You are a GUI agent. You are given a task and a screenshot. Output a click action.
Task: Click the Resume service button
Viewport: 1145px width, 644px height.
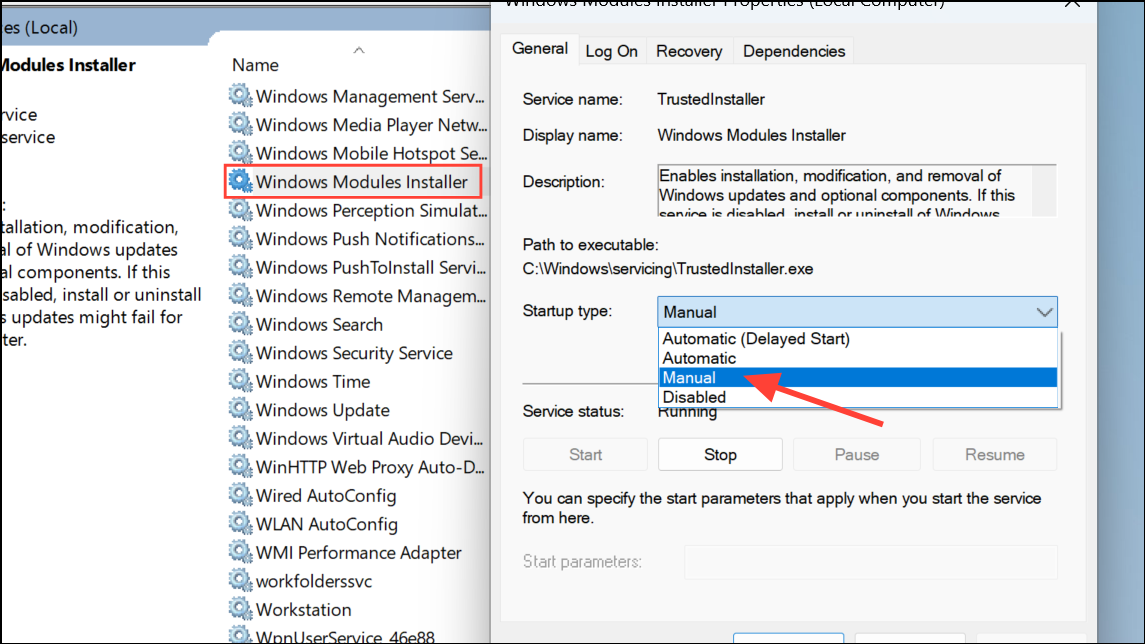pos(995,454)
